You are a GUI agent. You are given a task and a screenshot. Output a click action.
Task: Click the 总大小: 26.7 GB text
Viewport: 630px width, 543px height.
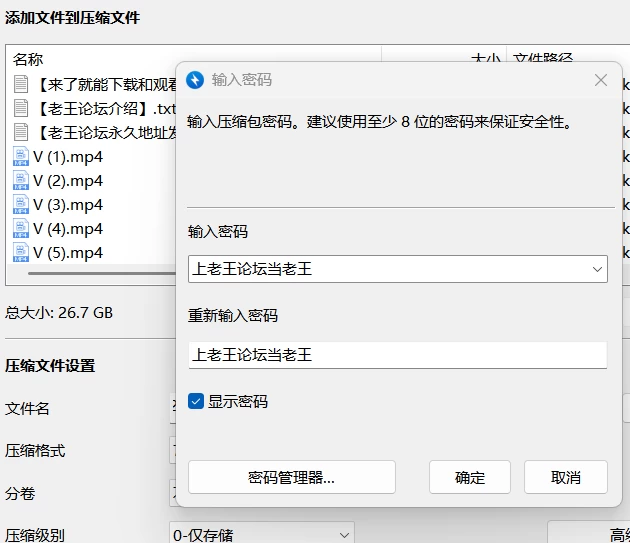pos(59,313)
